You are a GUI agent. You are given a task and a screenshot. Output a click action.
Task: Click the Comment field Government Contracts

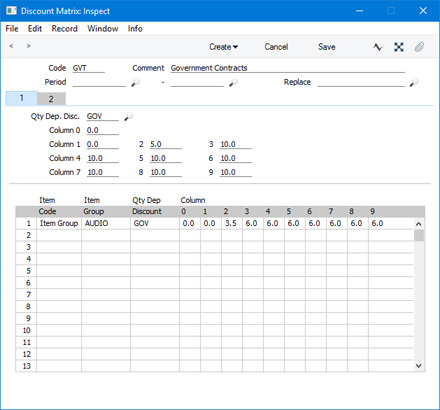click(287, 68)
